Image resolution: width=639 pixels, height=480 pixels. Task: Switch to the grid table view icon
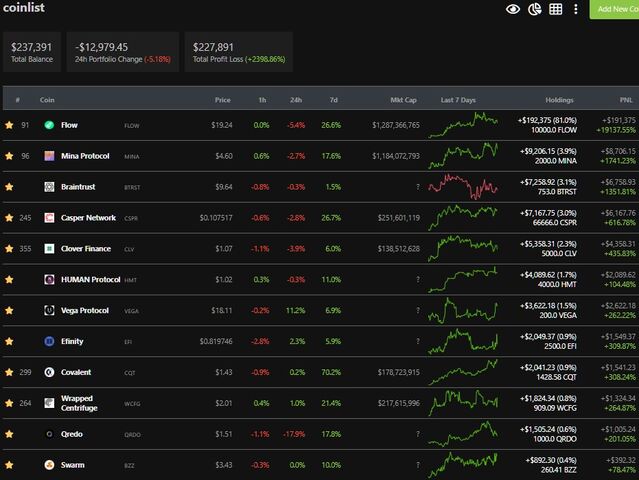[555, 9]
